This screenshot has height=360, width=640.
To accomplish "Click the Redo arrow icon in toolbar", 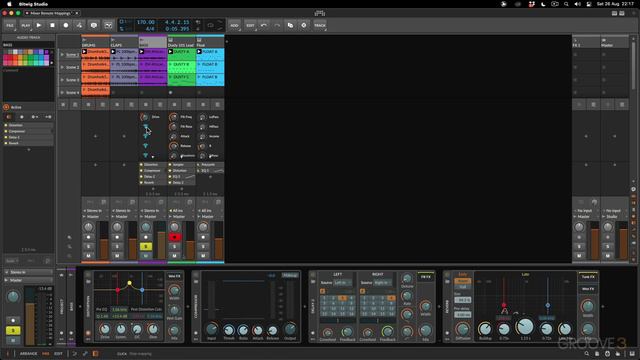I will click(277, 25).
